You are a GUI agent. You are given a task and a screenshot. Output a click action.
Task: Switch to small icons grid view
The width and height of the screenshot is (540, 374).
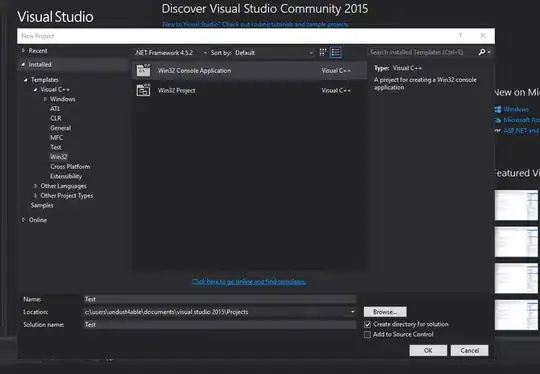tap(323, 52)
